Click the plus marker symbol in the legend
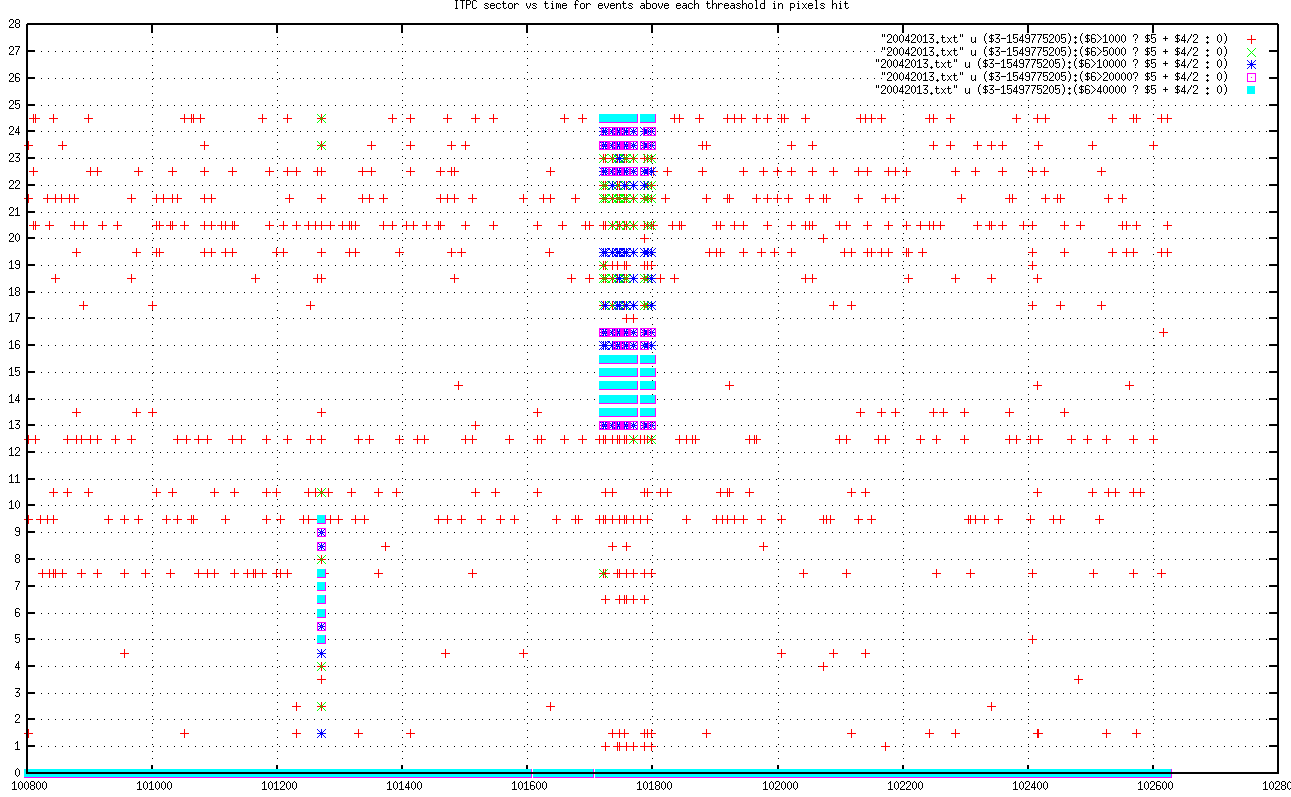 coord(1250,38)
